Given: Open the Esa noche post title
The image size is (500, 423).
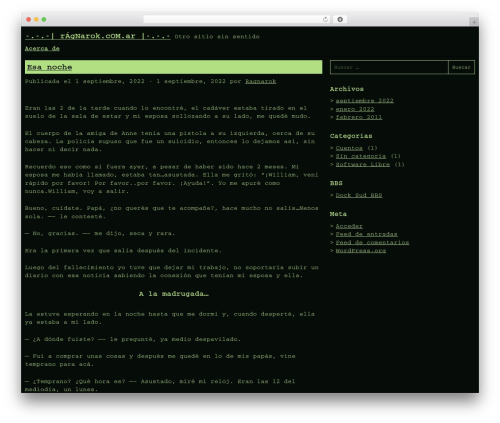Looking at the screenshot, I should point(50,67).
